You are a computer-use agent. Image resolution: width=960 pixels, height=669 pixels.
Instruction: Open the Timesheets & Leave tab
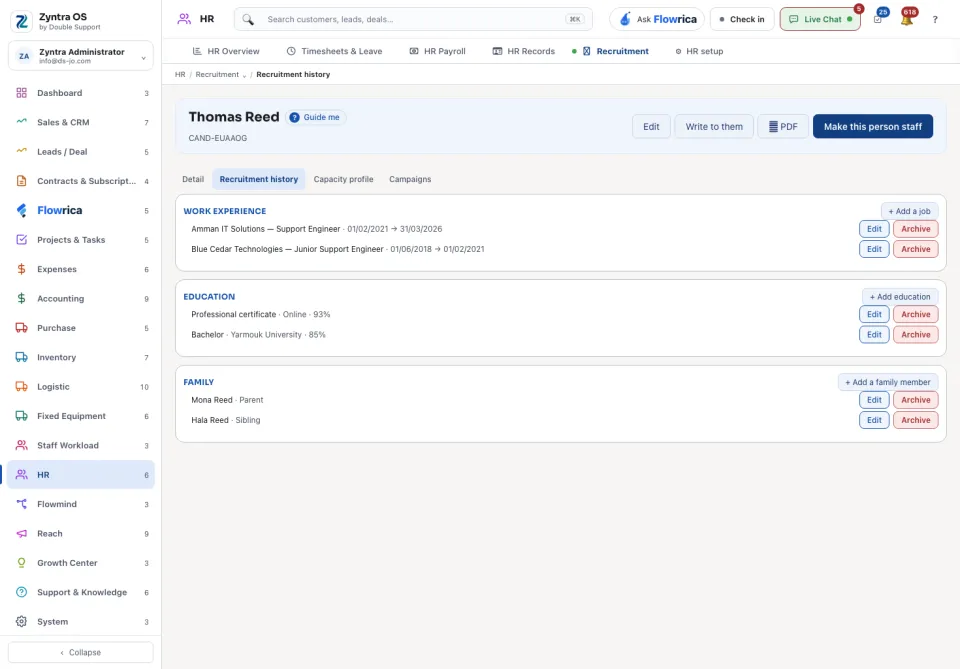point(334,51)
